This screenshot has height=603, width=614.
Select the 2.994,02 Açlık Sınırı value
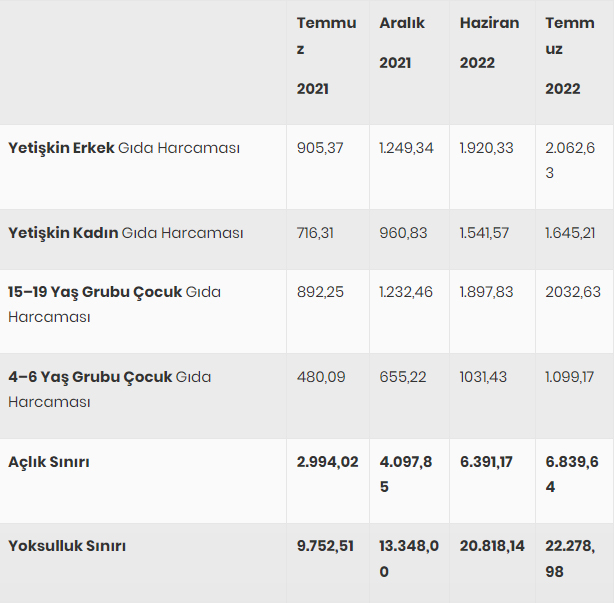click(x=327, y=462)
